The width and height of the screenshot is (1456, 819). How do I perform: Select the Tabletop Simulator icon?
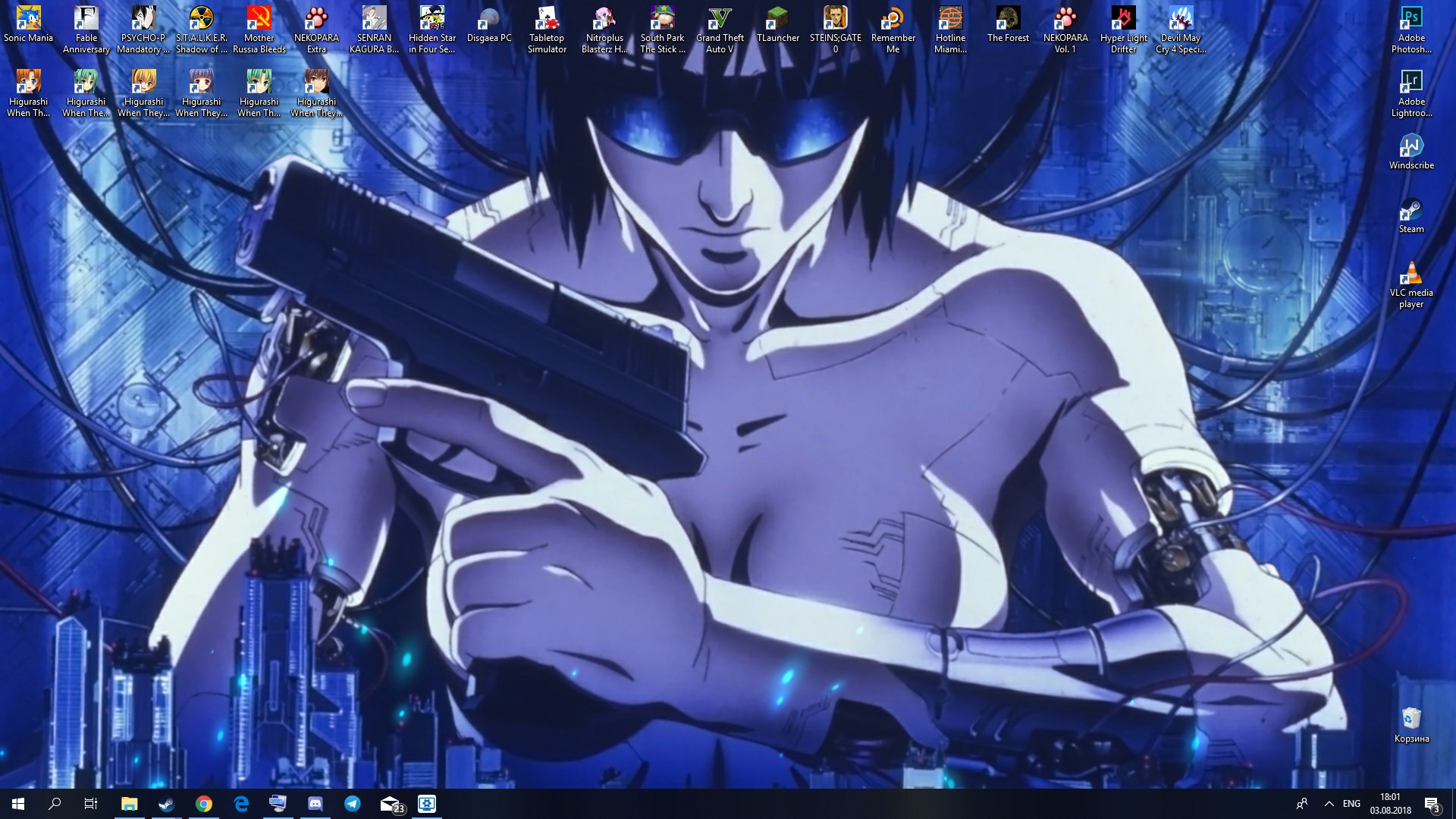click(x=547, y=30)
